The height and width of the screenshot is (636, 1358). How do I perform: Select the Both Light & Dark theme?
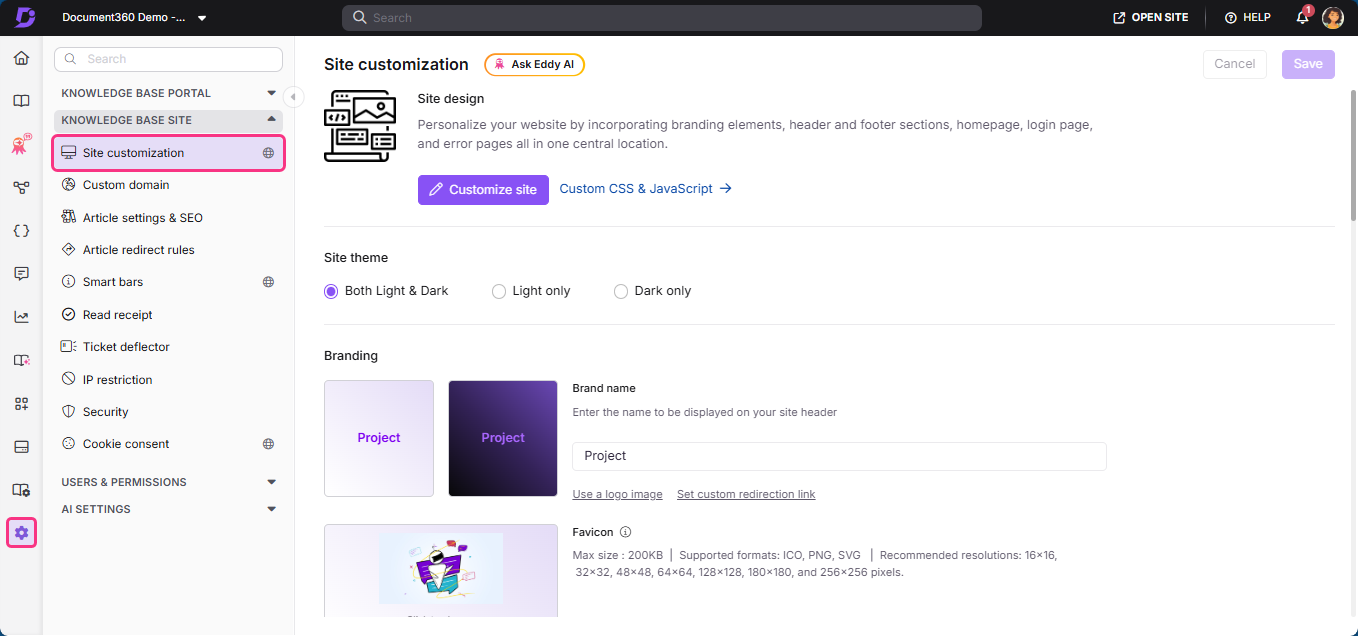(x=386, y=291)
